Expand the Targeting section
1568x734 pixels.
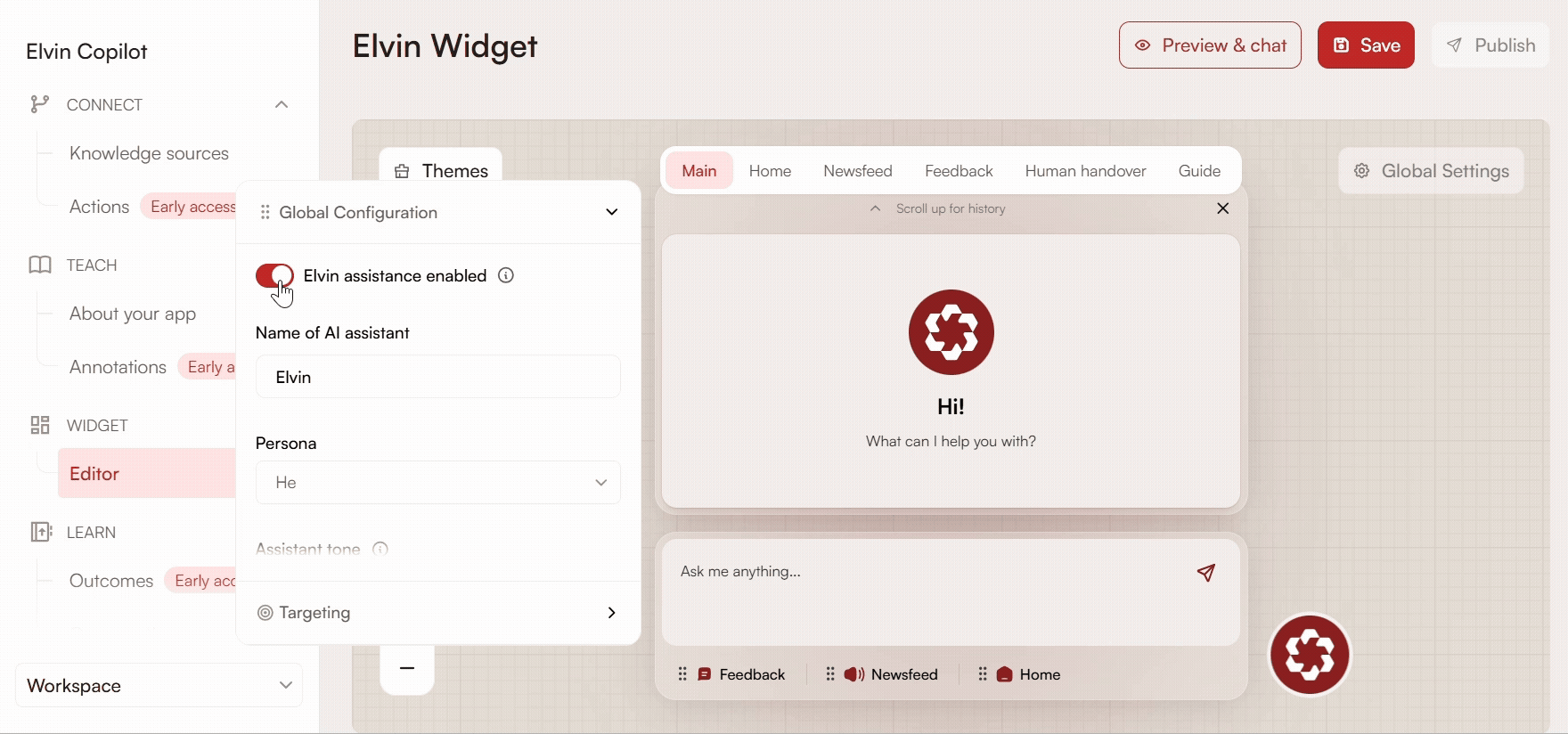point(611,613)
